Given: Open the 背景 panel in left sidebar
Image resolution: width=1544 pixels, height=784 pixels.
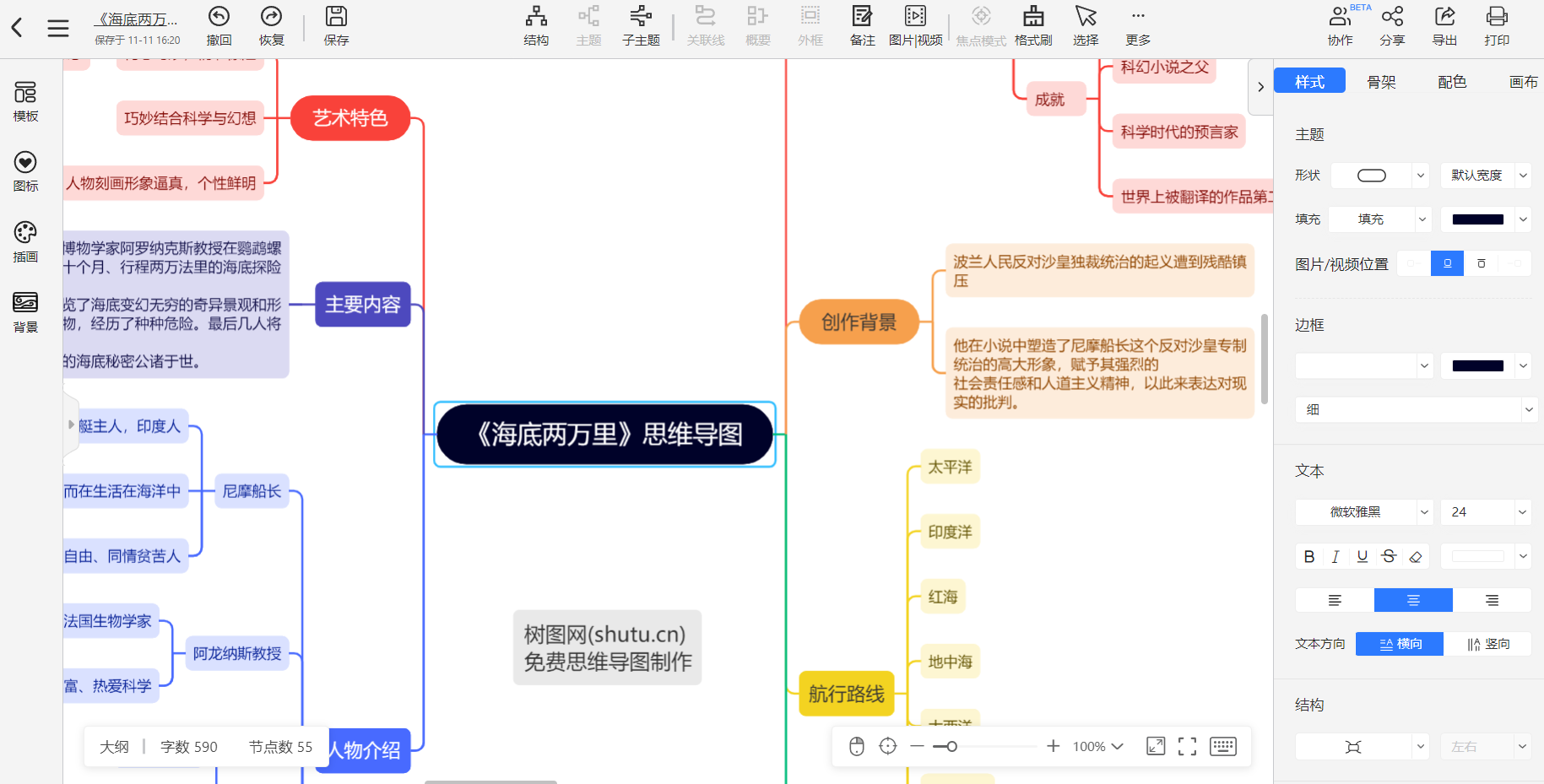Looking at the screenshot, I should (x=24, y=311).
